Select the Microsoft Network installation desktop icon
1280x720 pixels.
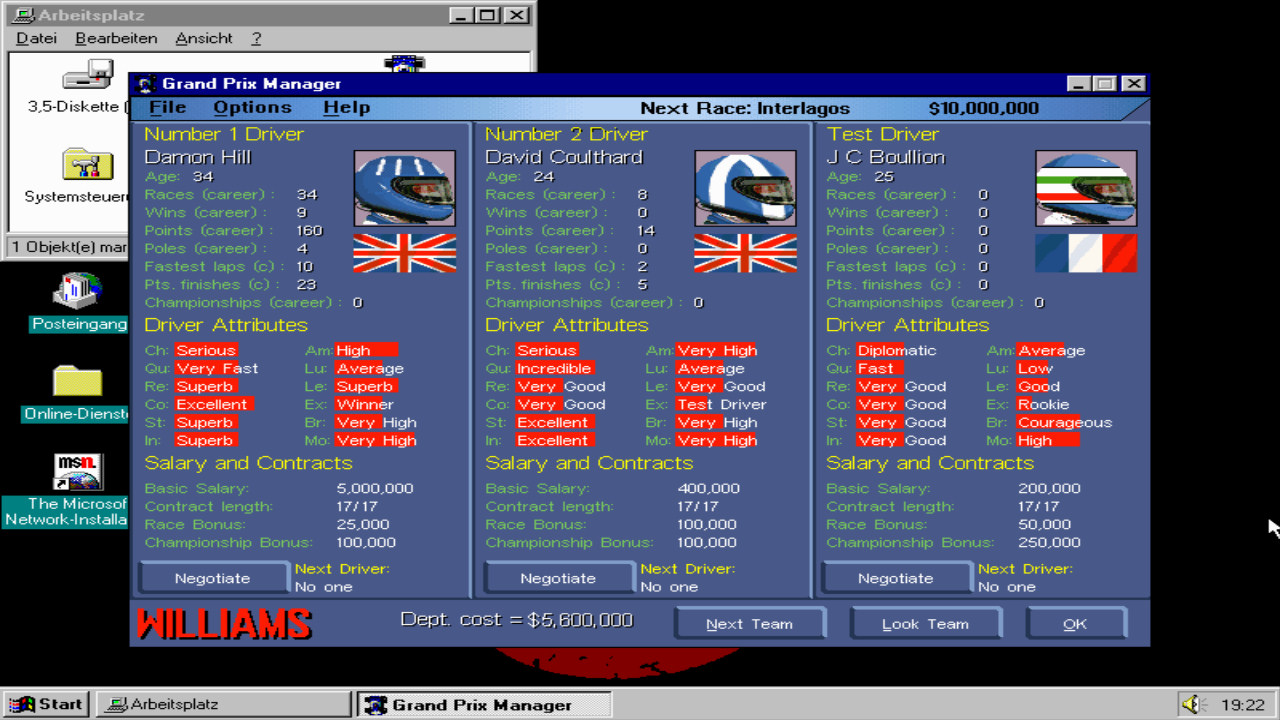click(x=78, y=472)
